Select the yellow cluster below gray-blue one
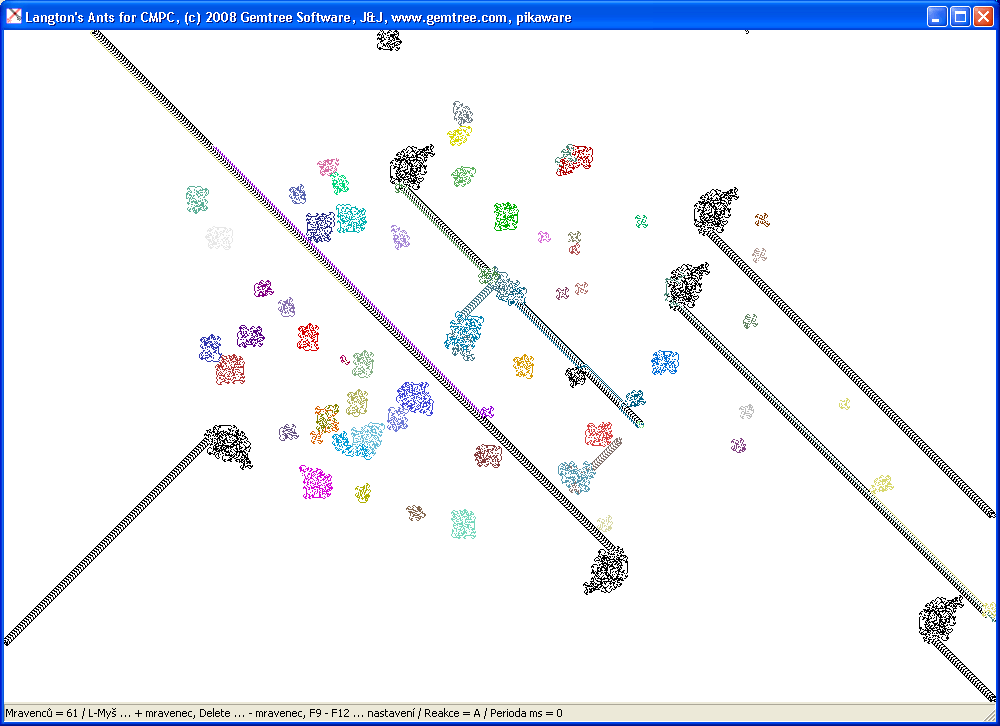 (459, 135)
